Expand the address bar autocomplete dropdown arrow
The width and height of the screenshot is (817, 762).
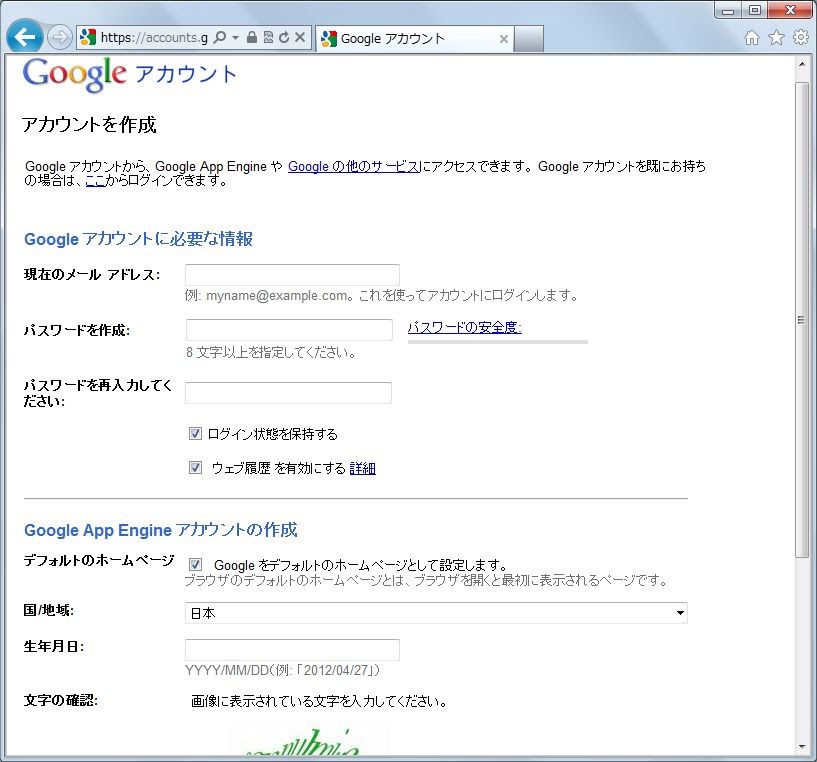(x=235, y=38)
